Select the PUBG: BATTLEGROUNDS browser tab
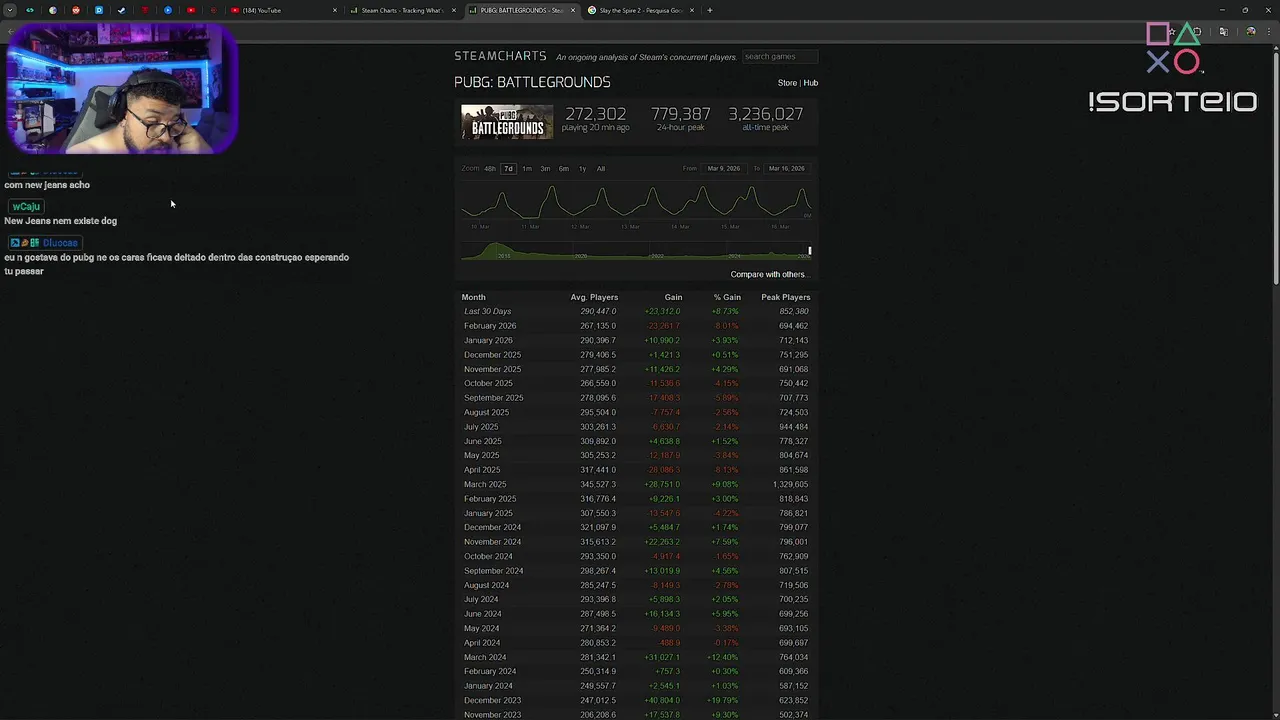The width and height of the screenshot is (1280, 720). pos(521,10)
